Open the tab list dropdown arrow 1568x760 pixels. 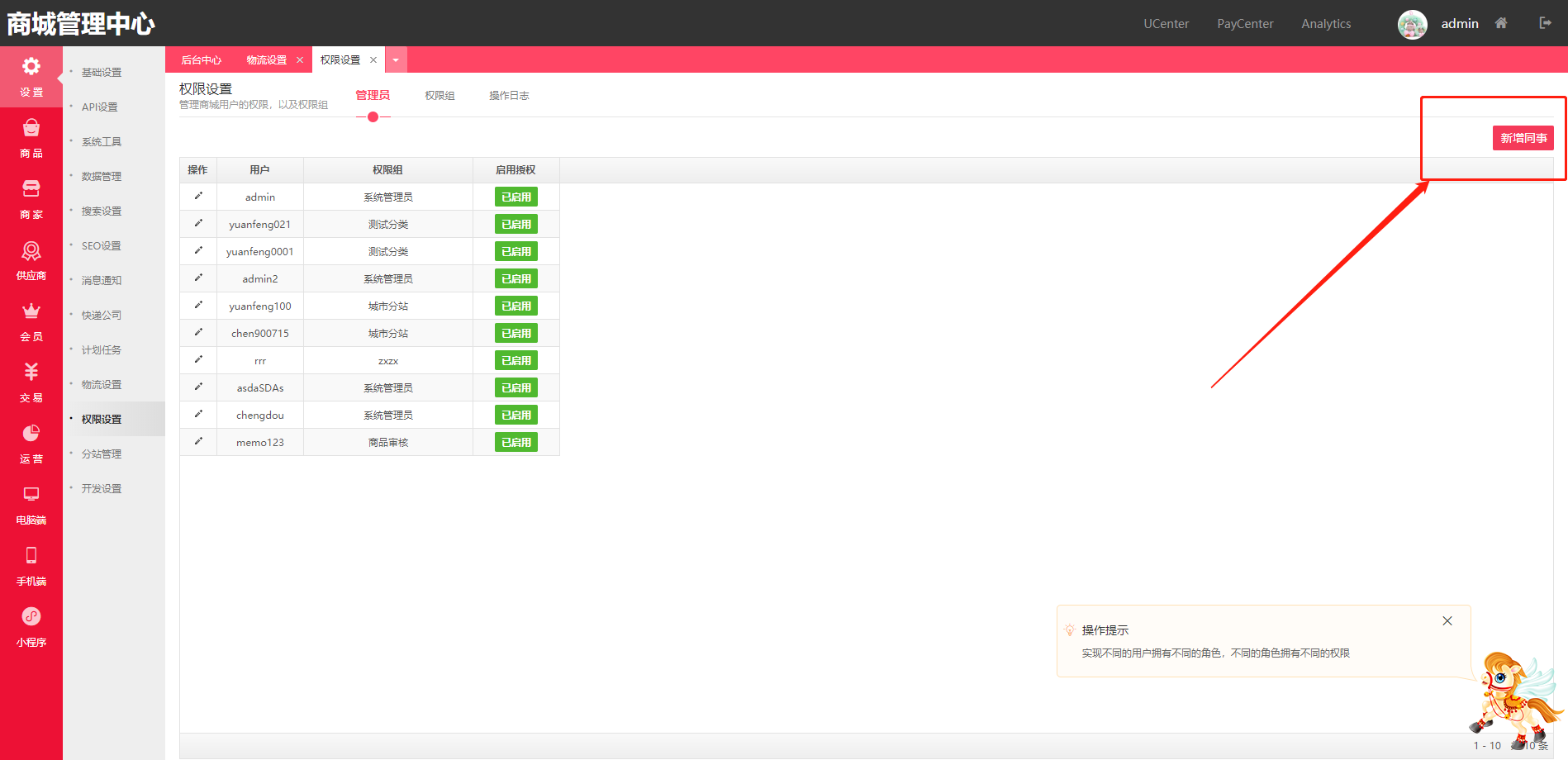396,59
